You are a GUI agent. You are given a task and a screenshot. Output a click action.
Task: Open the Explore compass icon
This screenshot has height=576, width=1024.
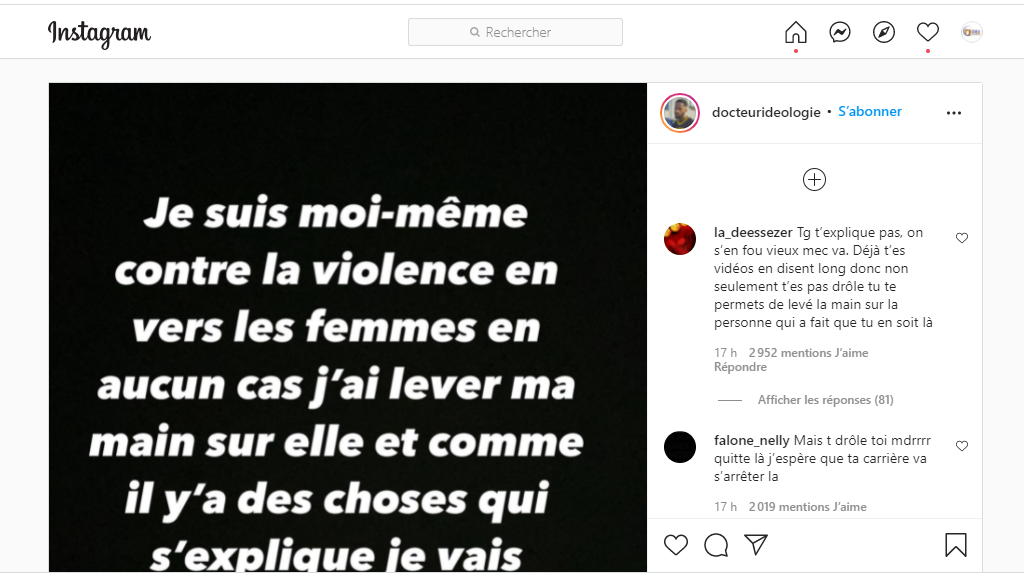tap(884, 32)
